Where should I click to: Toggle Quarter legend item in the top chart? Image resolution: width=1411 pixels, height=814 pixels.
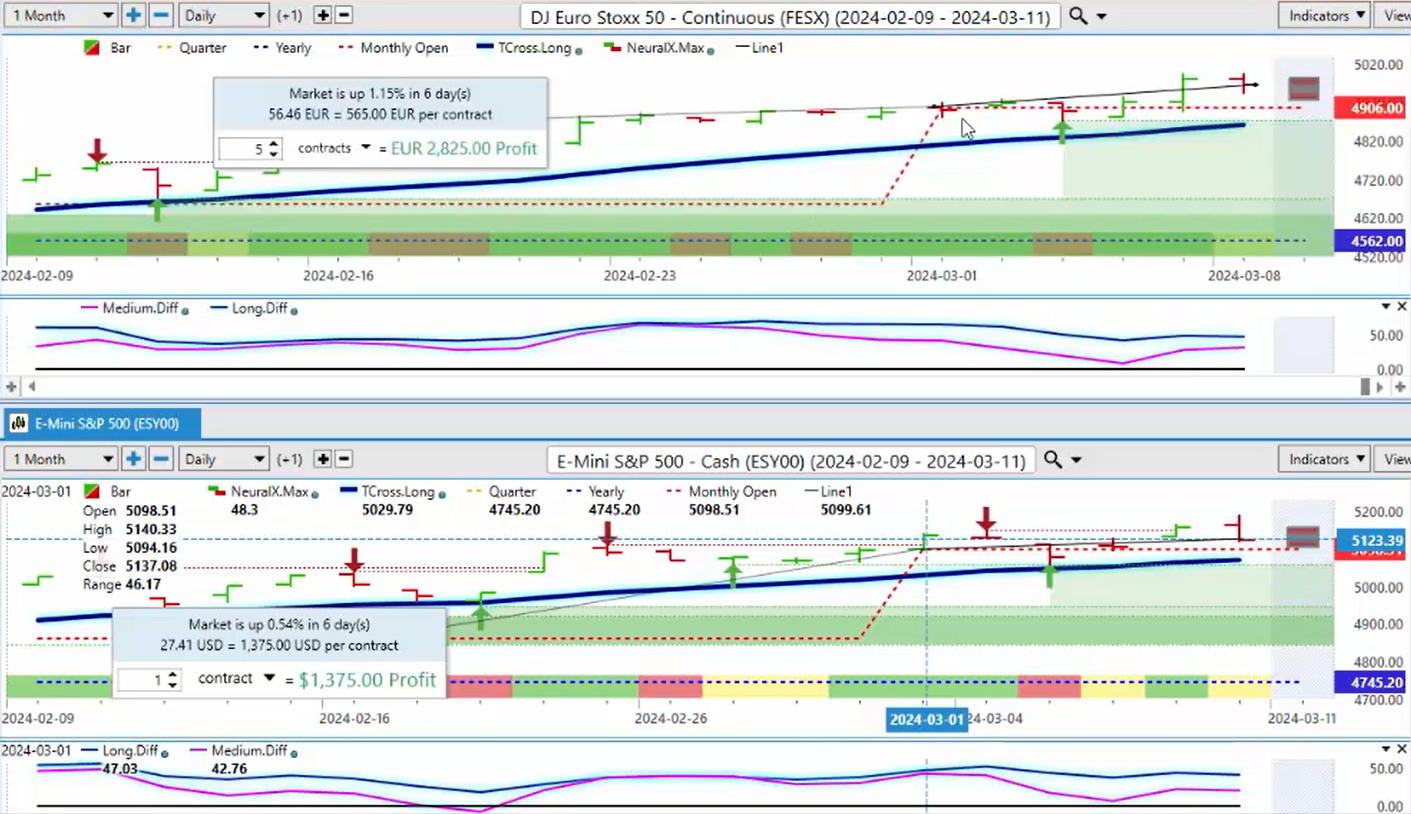[x=192, y=48]
